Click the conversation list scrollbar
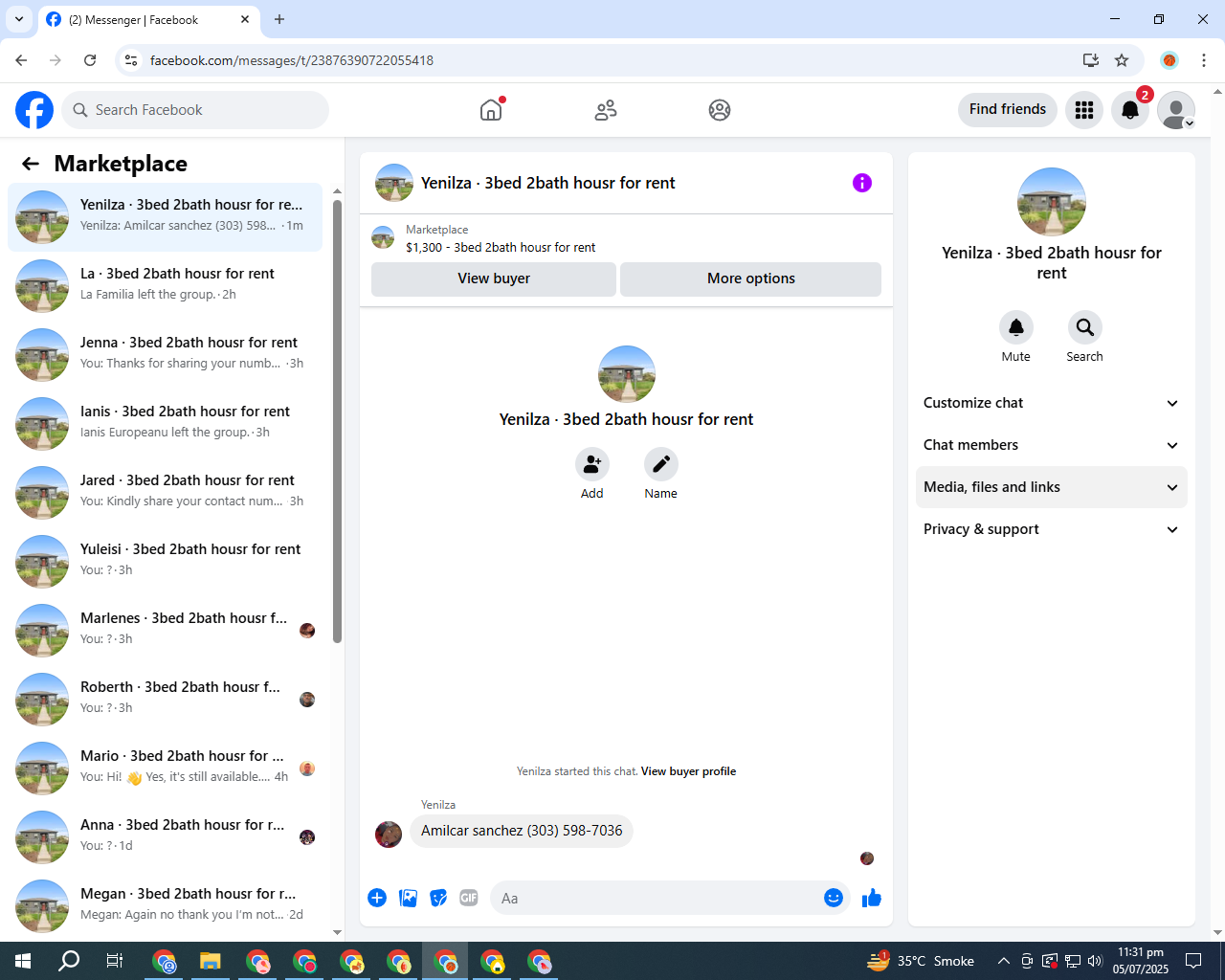This screenshot has height=980, width=1225. click(x=337, y=421)
